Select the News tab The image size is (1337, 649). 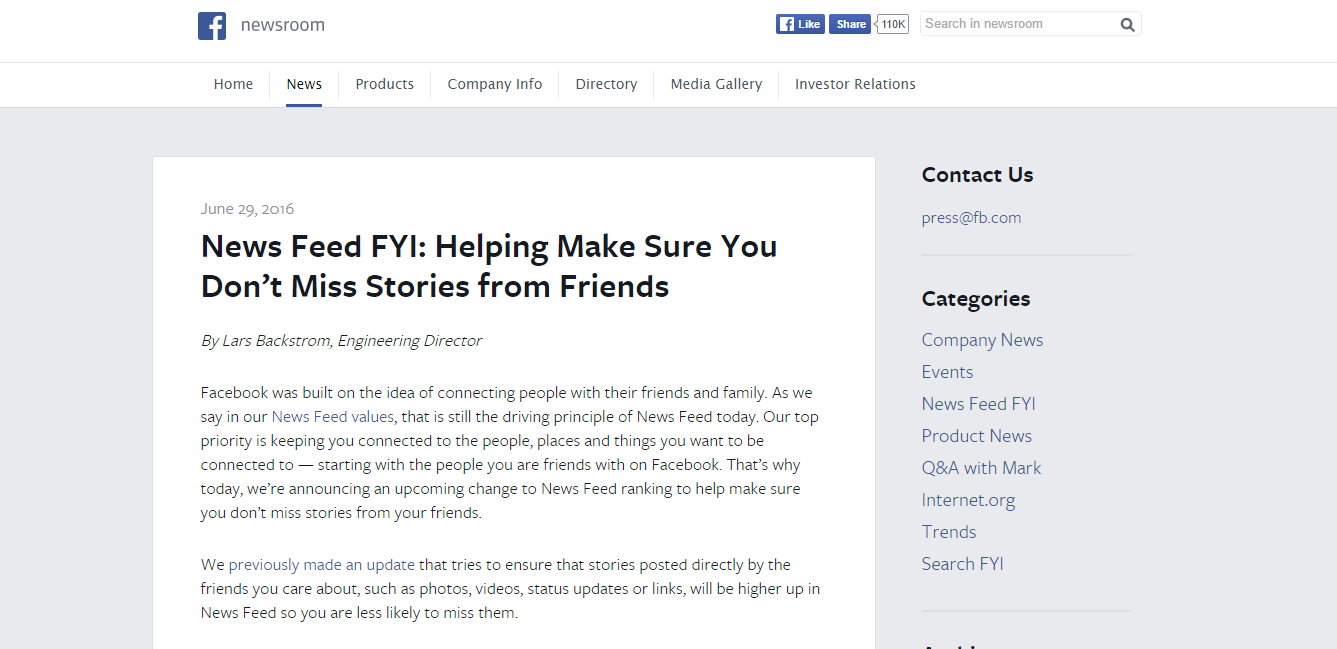click(304, 84)
